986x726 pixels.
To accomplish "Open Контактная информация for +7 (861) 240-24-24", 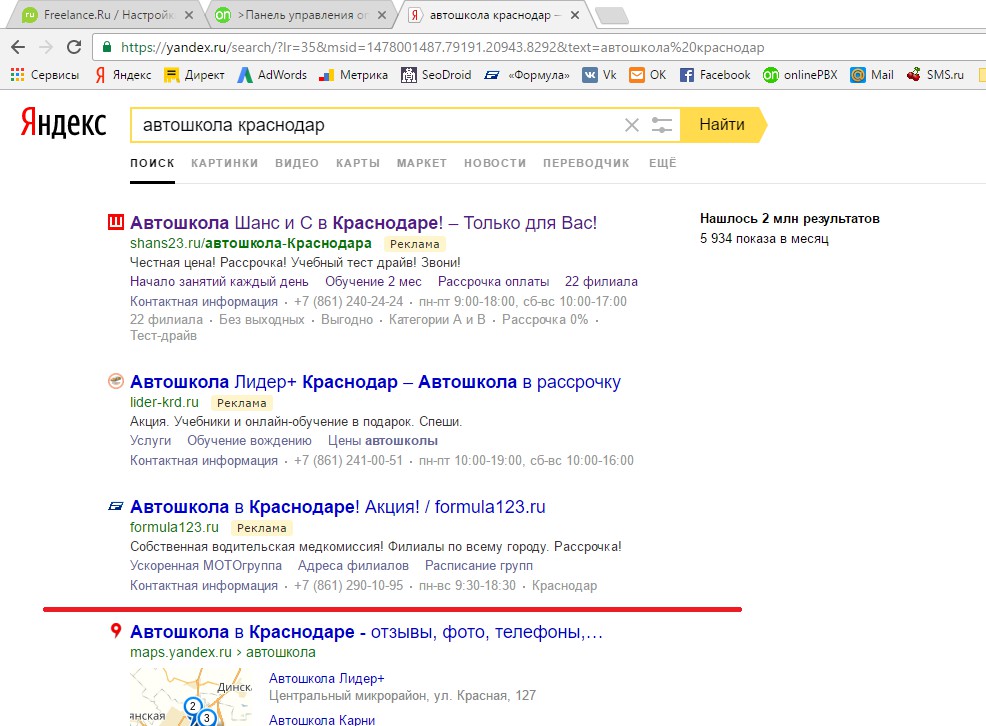I will (204, 301).
